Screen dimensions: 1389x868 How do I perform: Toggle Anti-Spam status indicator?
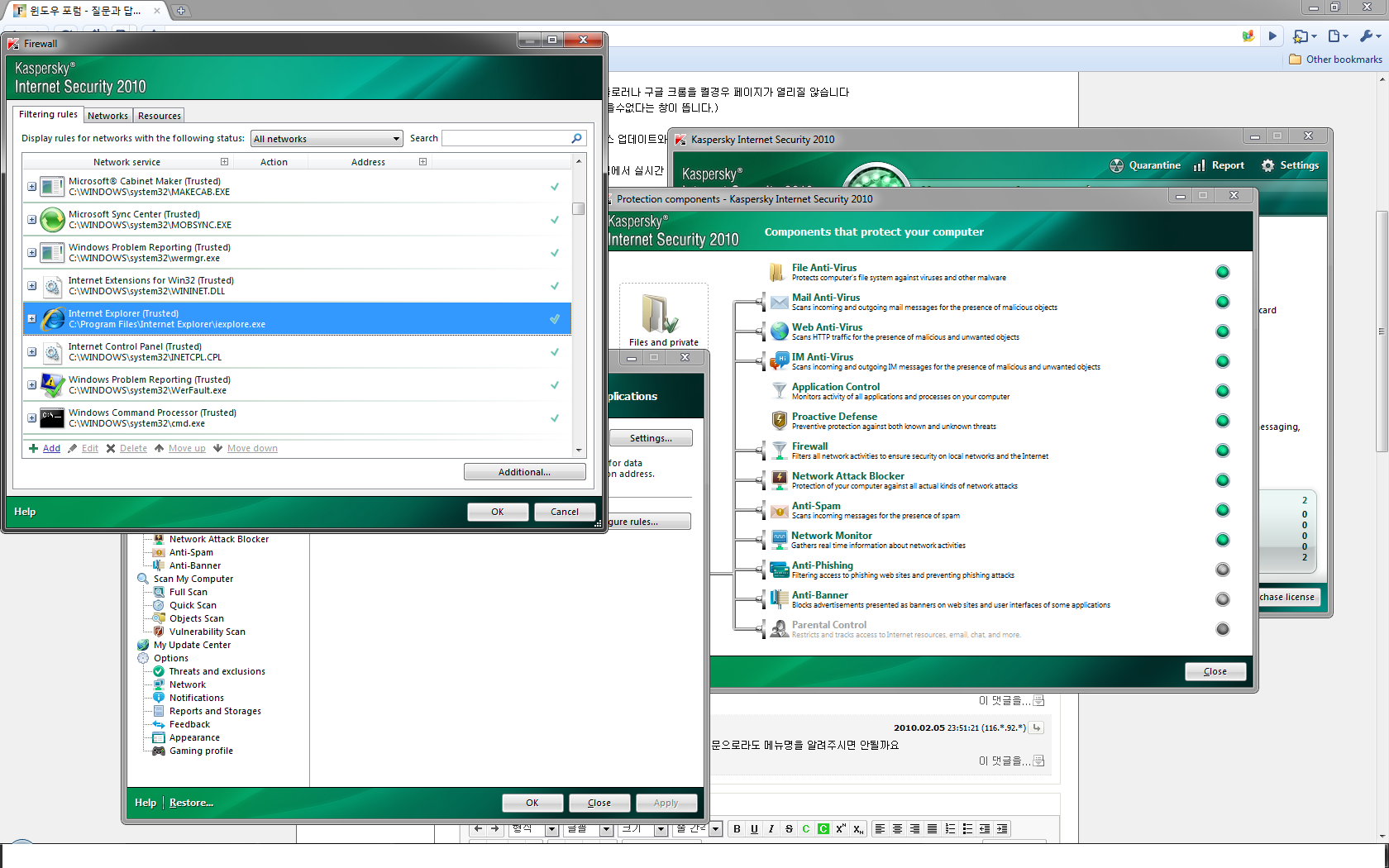coord(1223,510)
